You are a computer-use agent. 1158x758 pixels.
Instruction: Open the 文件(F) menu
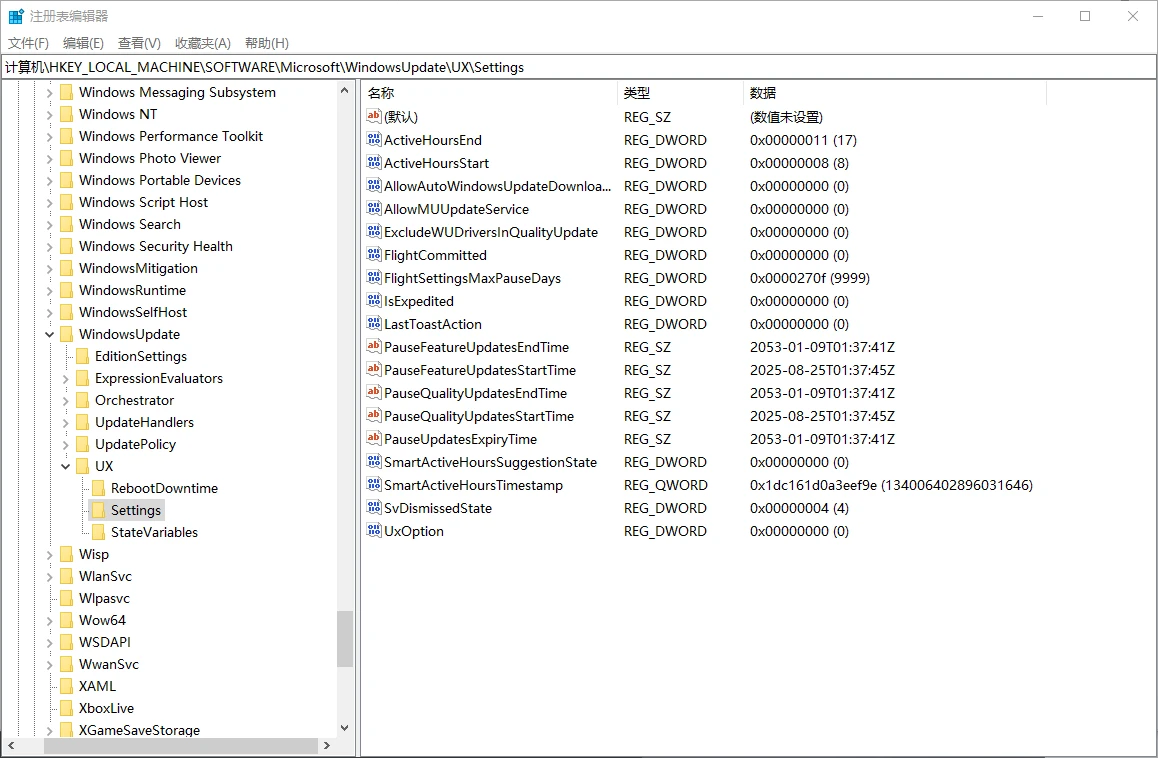tap(28, 43)
